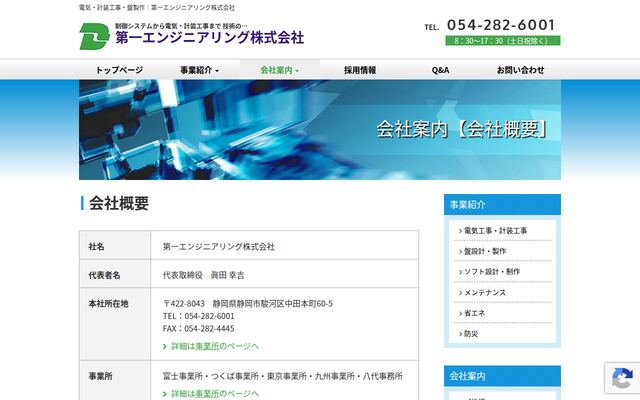Click the 会社案内 sidebar header
This screenshot has height=400, width=640.
pyautogui.click(x=502, y=376)
